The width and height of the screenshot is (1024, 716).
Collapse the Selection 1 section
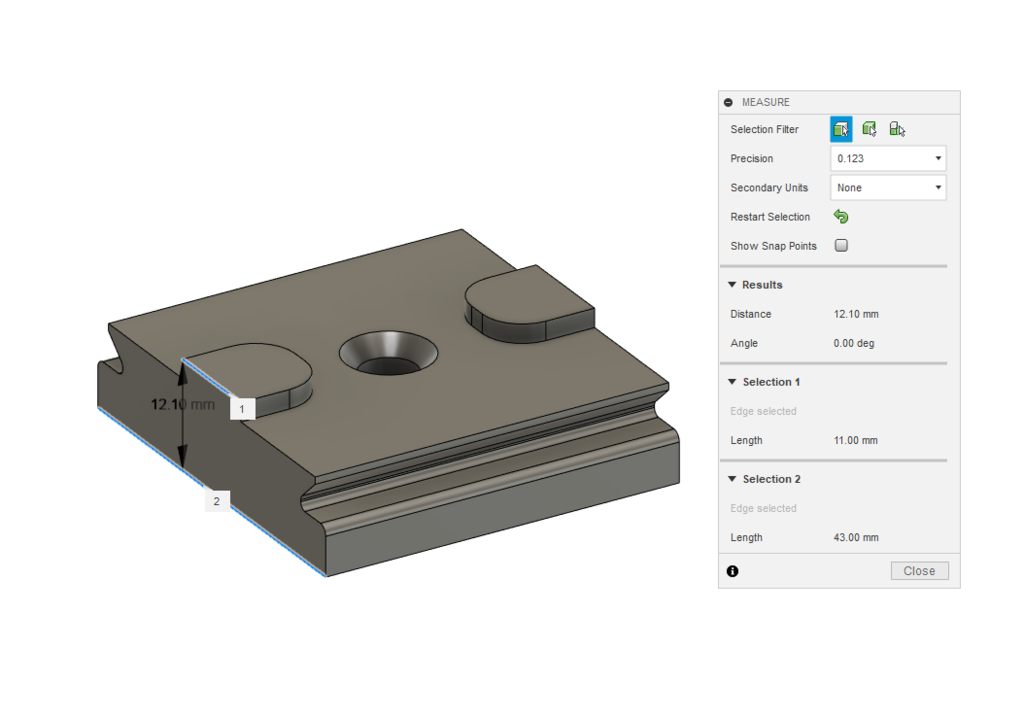(x=732, y=381)
